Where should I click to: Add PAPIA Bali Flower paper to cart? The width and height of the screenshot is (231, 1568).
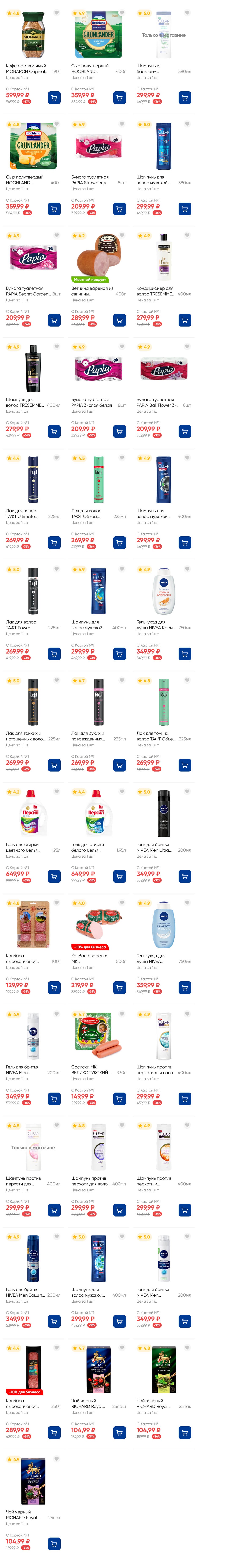tap(185, 432)
